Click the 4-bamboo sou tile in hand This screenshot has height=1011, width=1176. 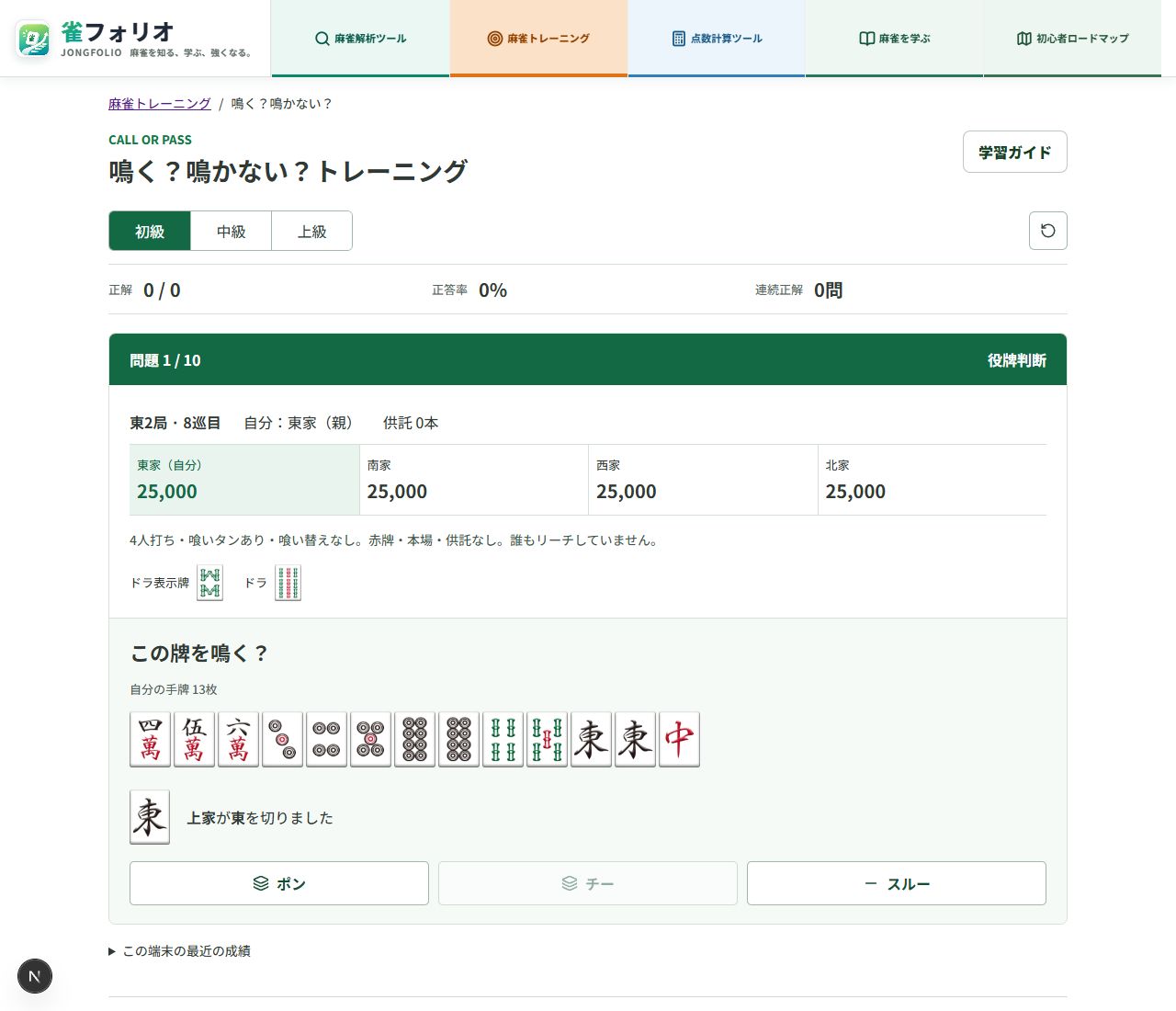pos(503,739)
